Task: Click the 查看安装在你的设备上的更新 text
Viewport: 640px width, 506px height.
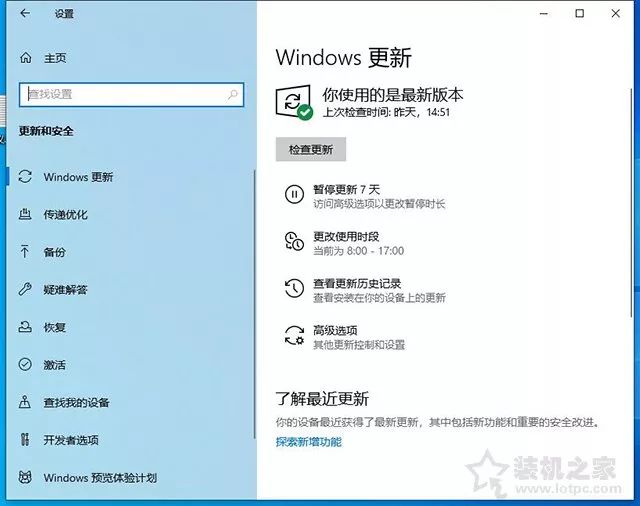Action: 379,298
